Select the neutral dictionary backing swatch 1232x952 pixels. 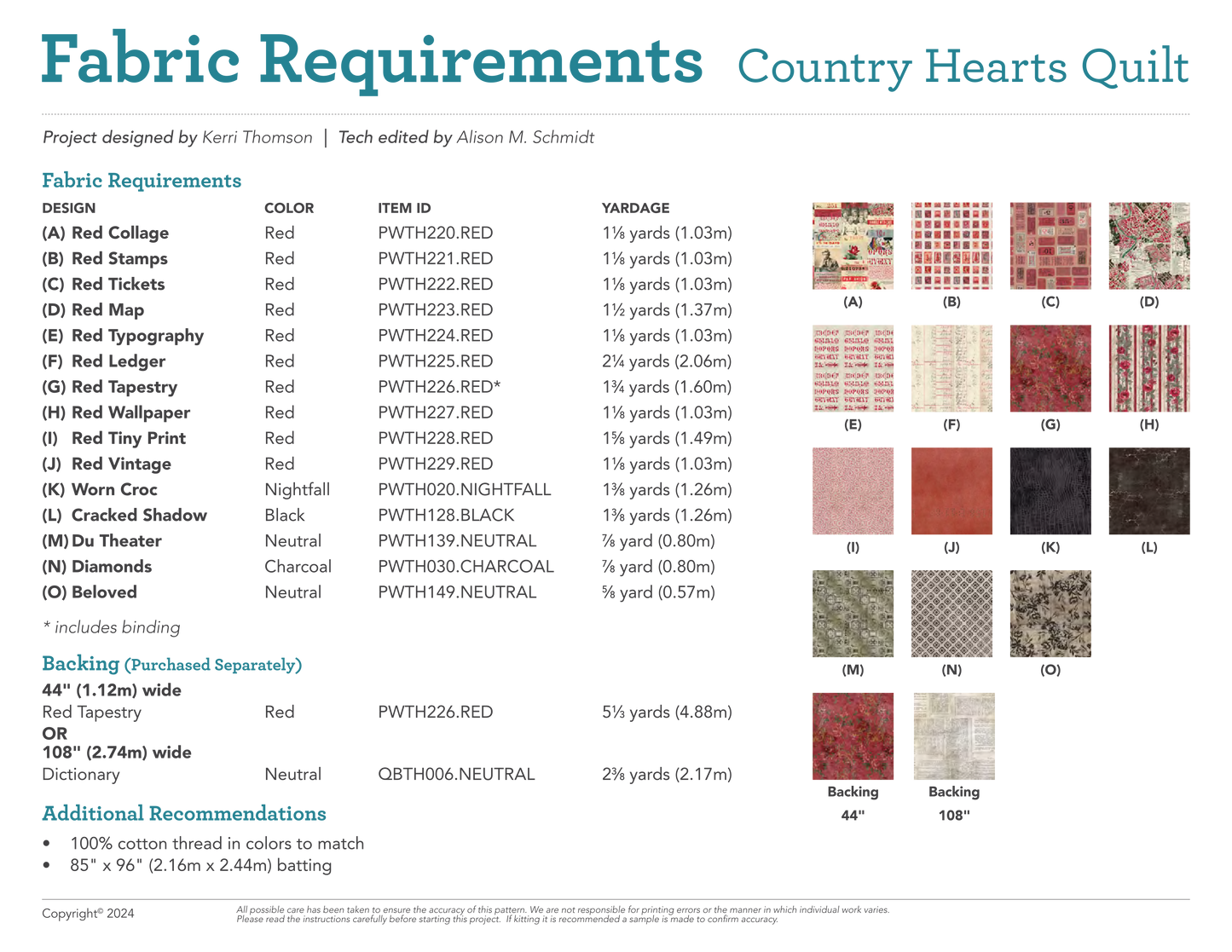tap(954, 736)
